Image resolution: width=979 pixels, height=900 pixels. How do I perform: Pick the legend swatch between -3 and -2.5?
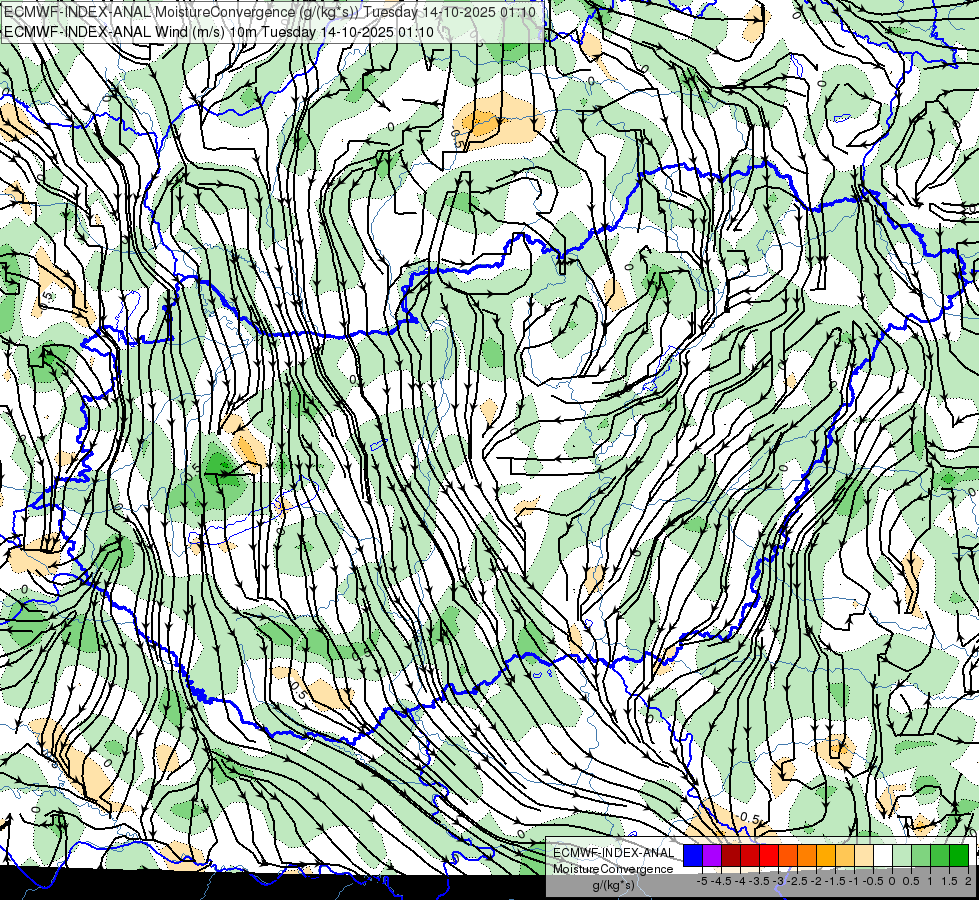point(788,855)
